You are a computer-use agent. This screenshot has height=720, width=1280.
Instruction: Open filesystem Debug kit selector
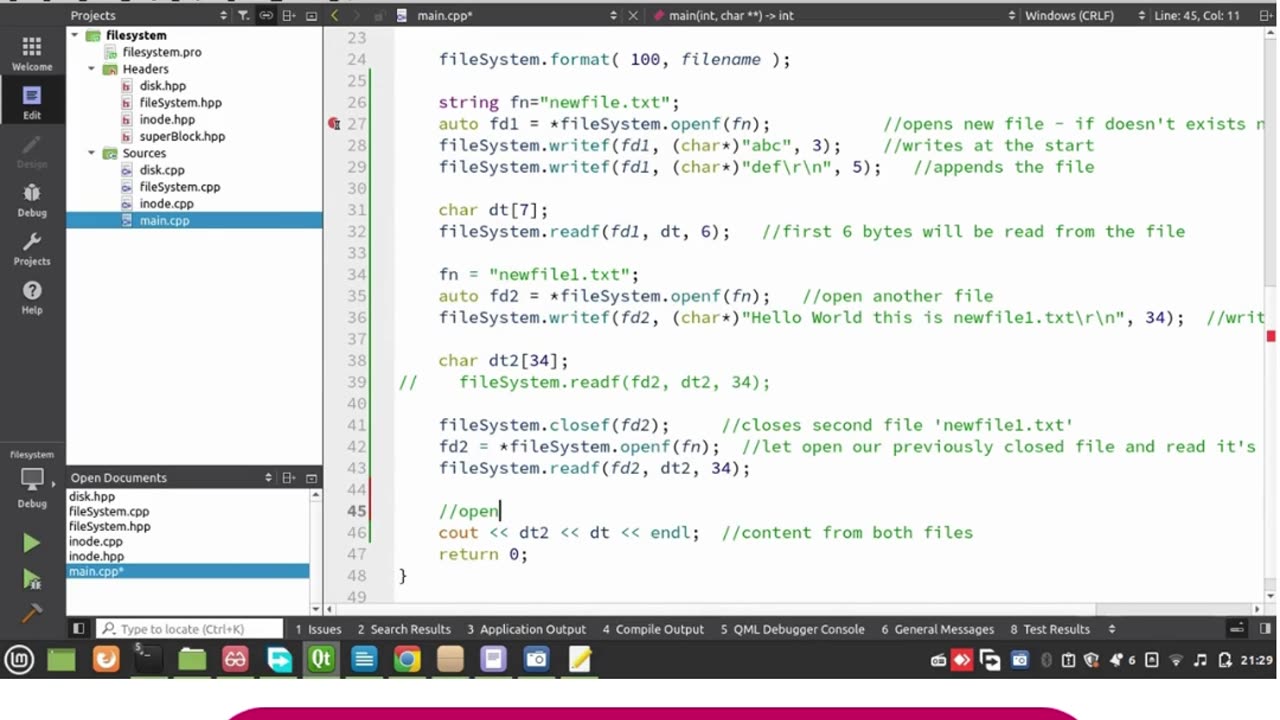click(x=32, y=478)
